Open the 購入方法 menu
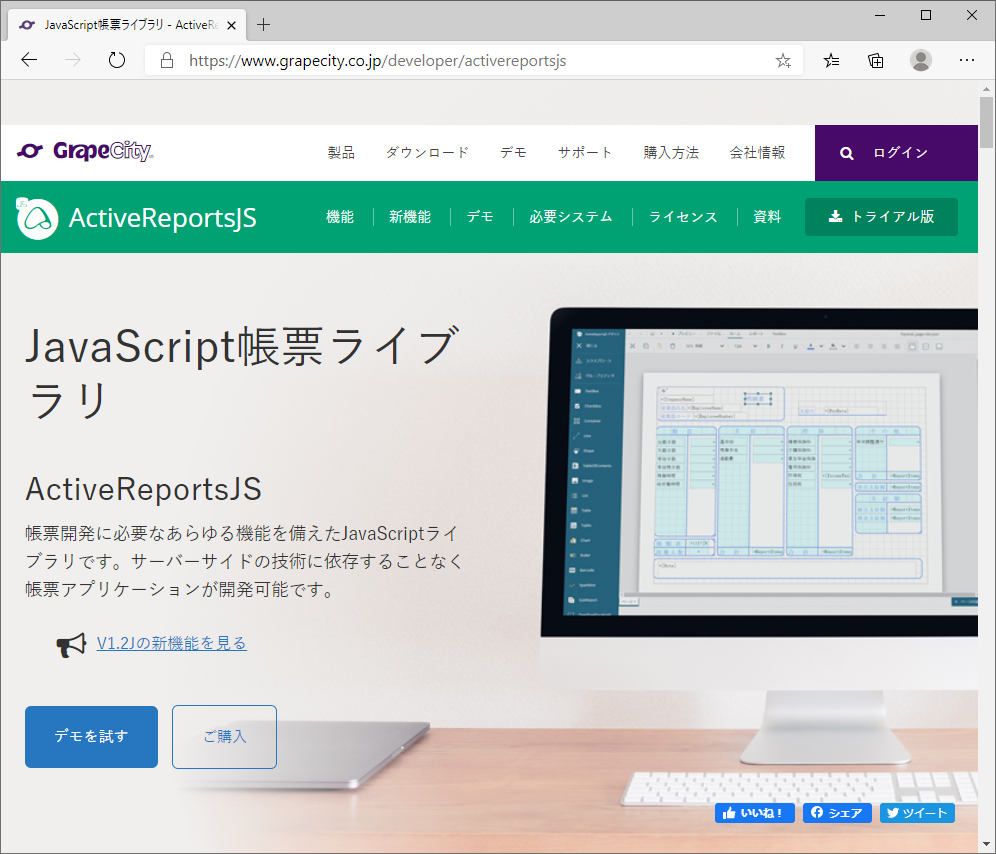This screenshot has height=854, width=996. (x=671, y=152)
